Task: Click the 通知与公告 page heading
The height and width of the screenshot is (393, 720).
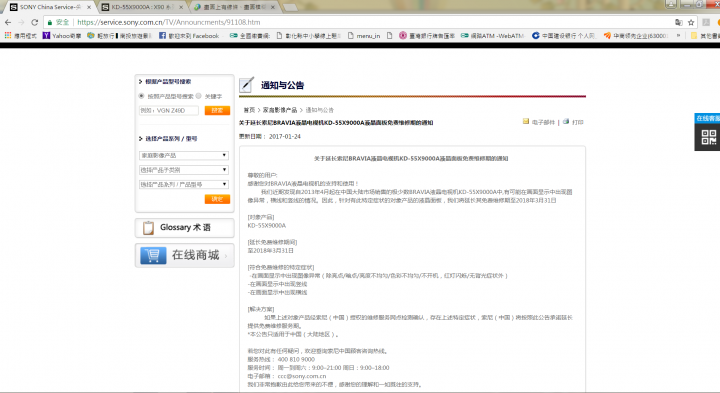Action: point(282,85)
